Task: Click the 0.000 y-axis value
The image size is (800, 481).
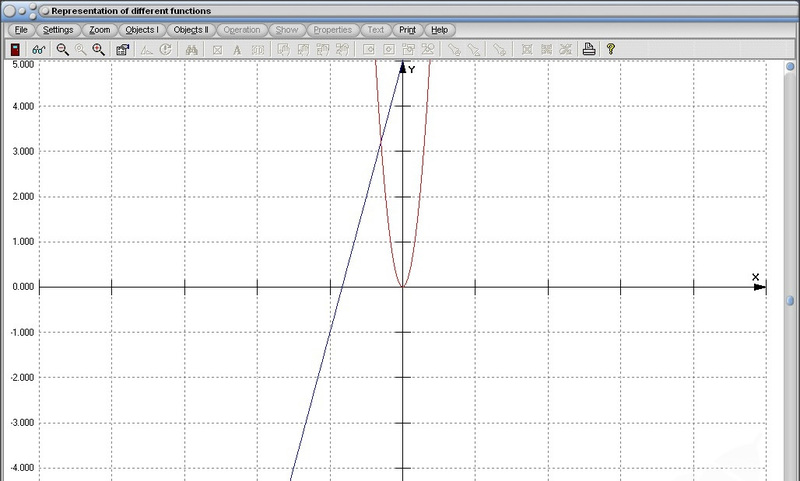Action: (x=23, y=287)
